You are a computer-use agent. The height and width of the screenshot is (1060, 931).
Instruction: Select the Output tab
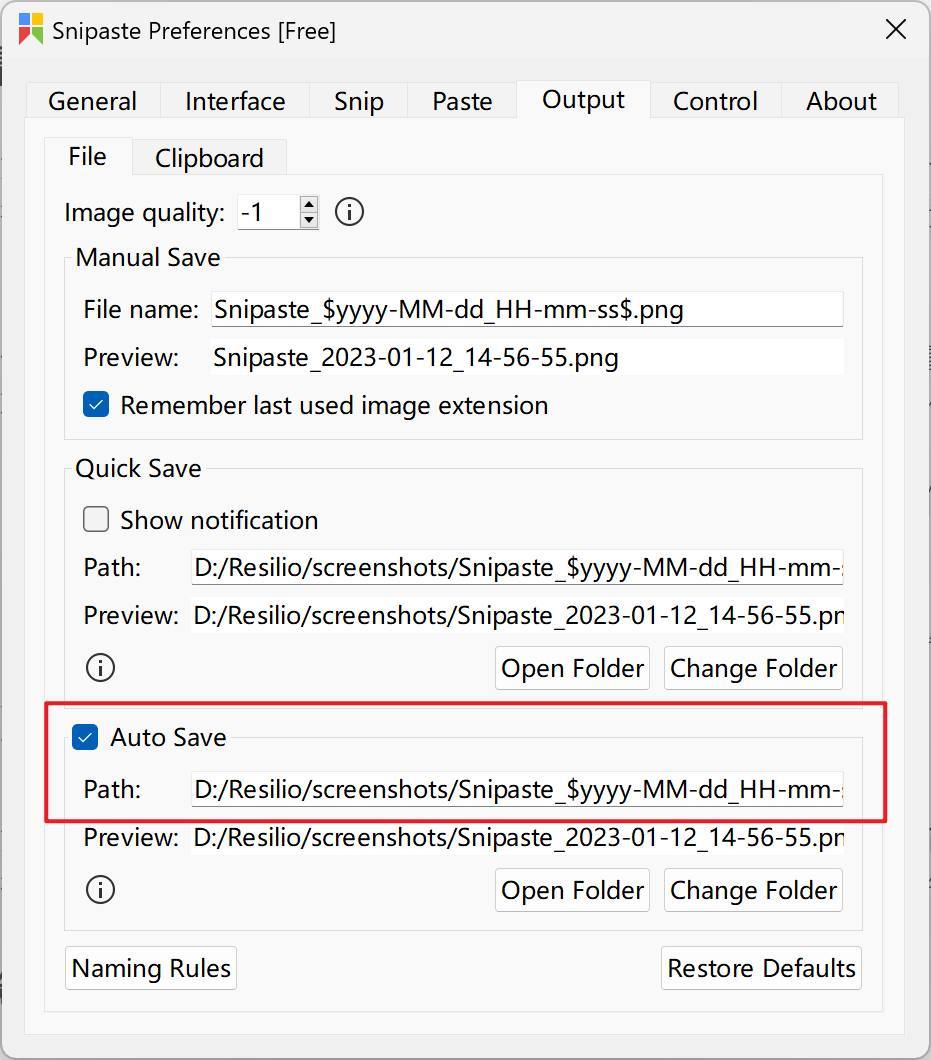coord(583,99)
